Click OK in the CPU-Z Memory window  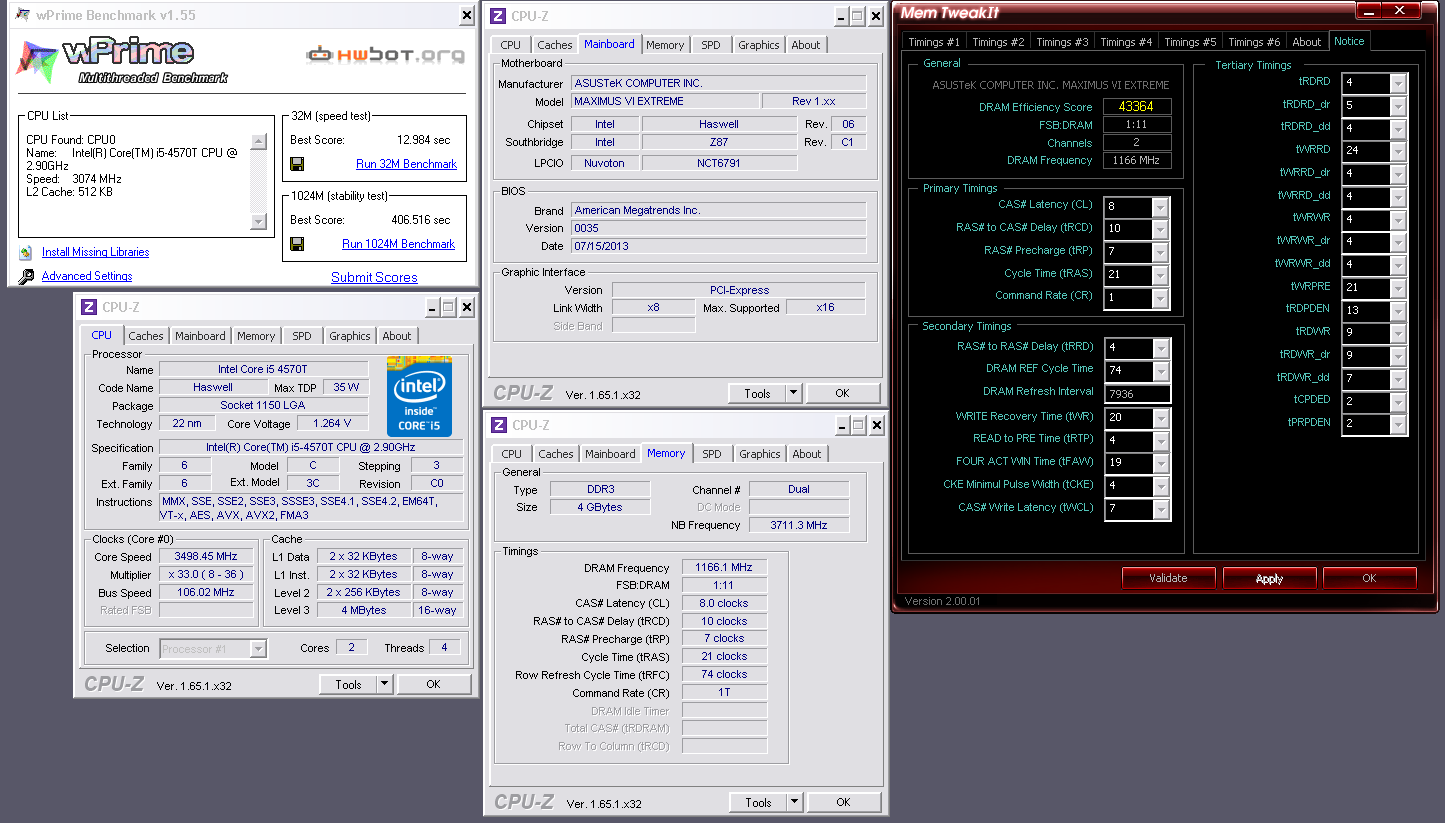coord(844,802)
